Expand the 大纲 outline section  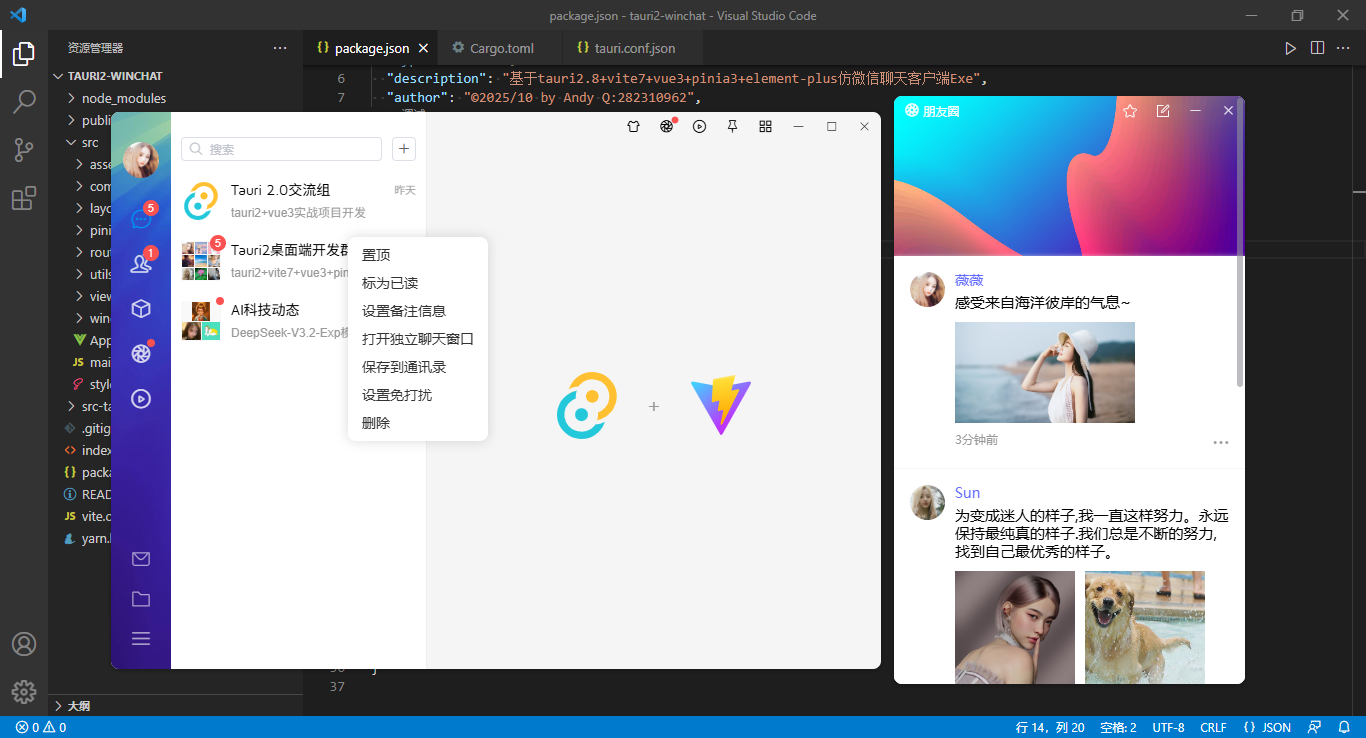pyautogui.click(x=175, y=705)
